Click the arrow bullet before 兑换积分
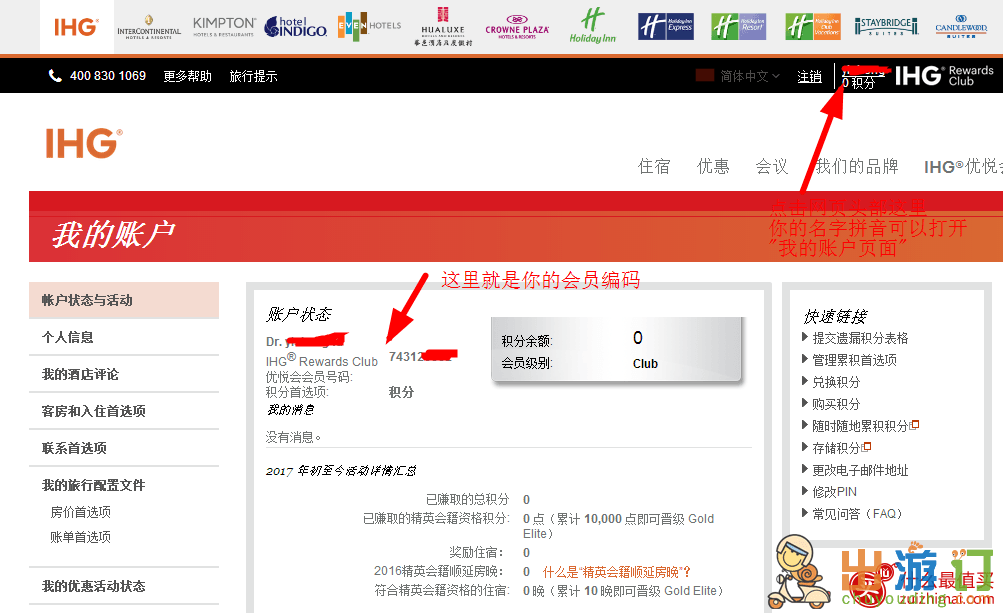This screenshot has height=613, width=1003. pos(805,381)
